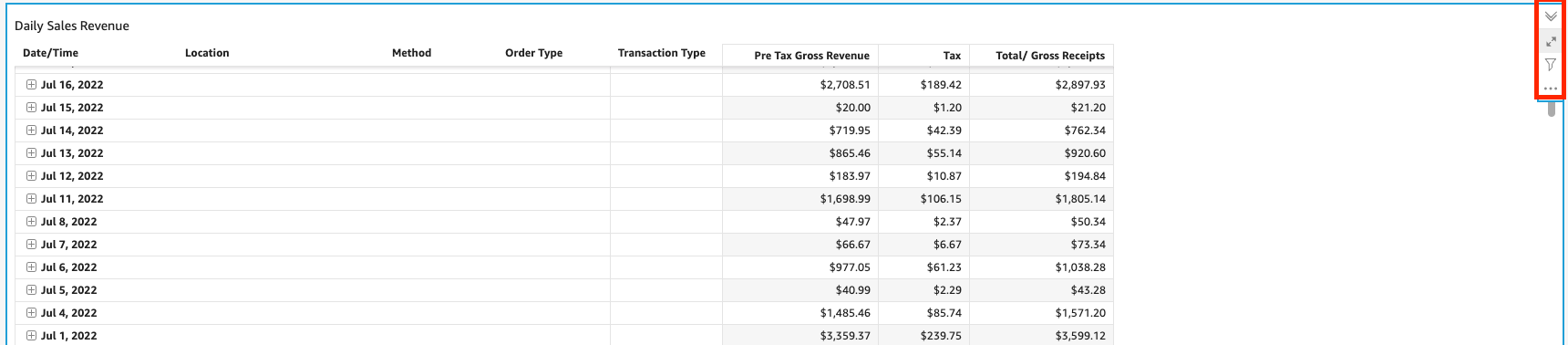Expand the Jul 15, 2022 row

pyautogui.click(x=31, y=108)
